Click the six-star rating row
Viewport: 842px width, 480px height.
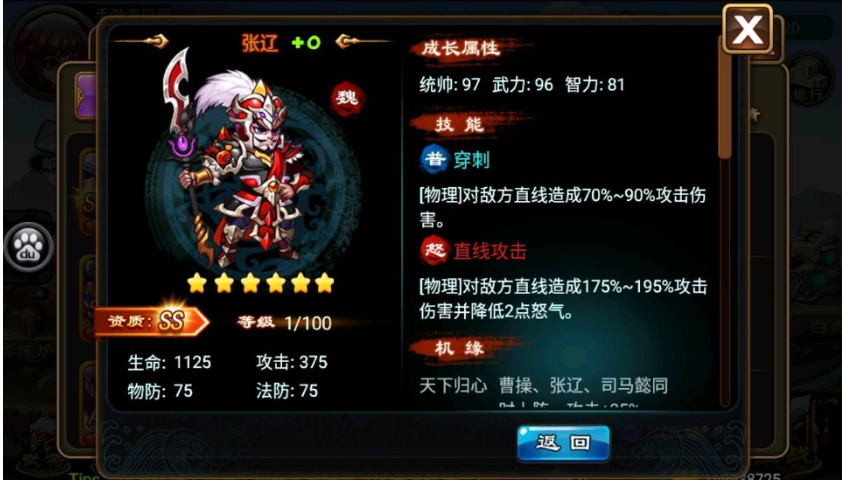pyautogui.click(x=260, y=282)
